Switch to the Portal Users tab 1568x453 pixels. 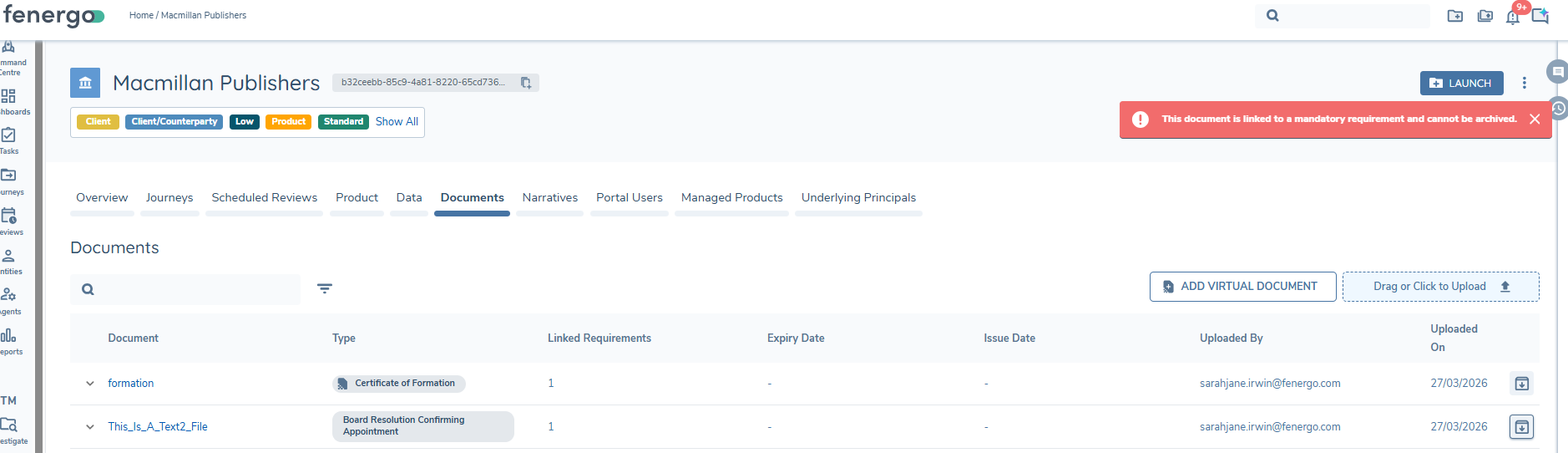click(x=630, y=198)
